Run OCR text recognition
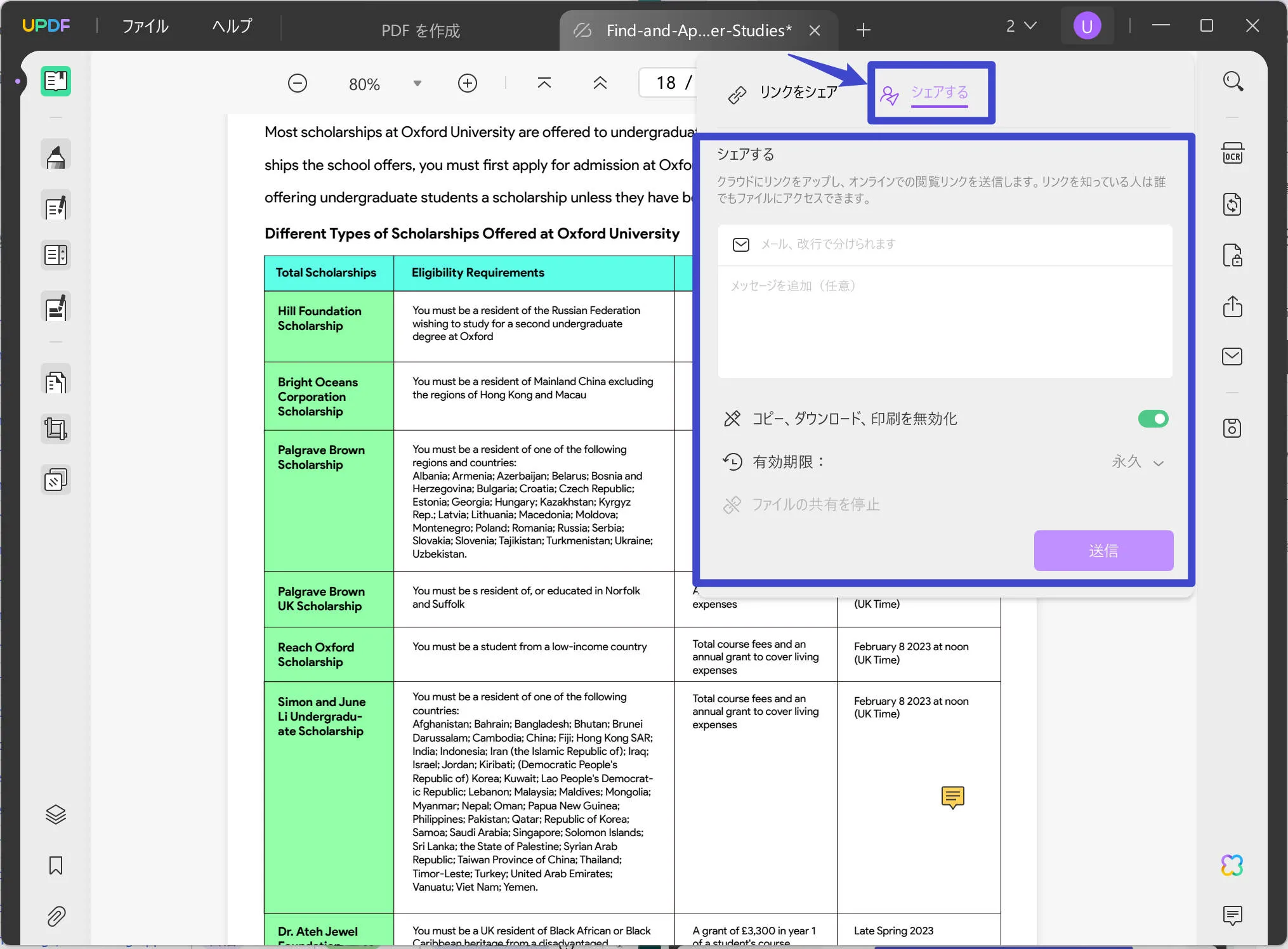 pos(1233,154)
